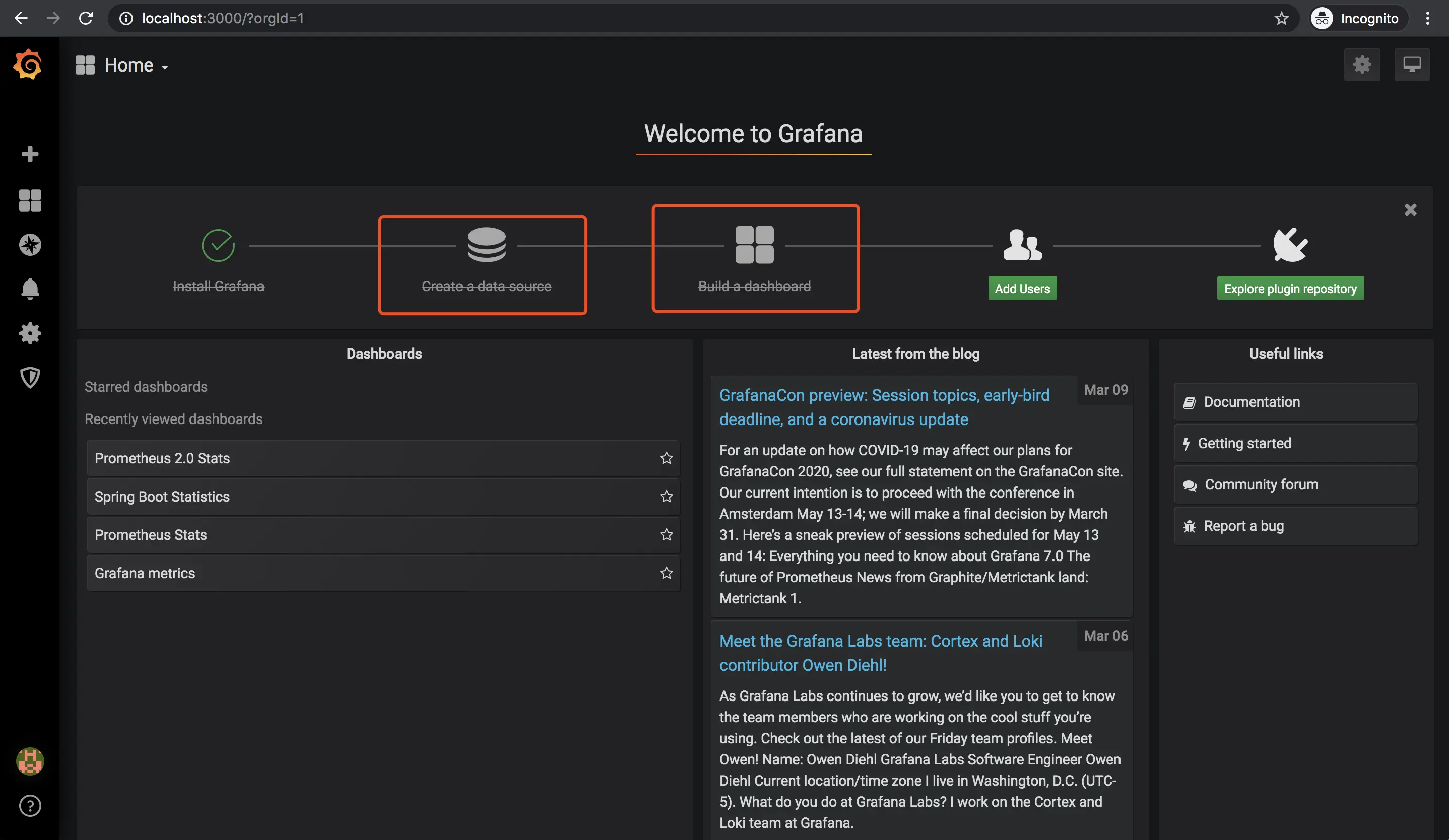Click the Starred dashboards heading
The width and height of the screenshot is (1449, 840).
pyautogui.click(x=146, y=387)
